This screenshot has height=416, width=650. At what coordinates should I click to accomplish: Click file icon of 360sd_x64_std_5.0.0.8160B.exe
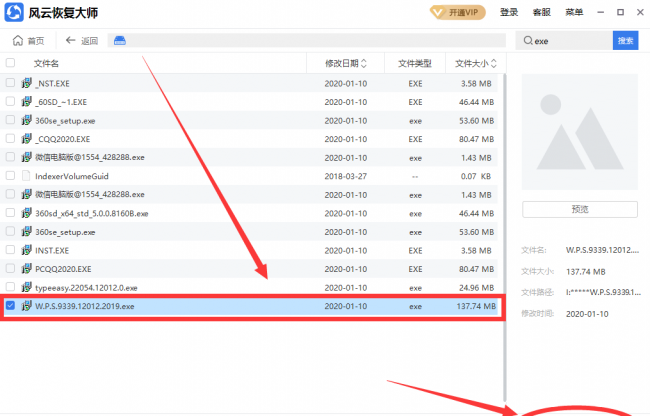coord(27,213)
